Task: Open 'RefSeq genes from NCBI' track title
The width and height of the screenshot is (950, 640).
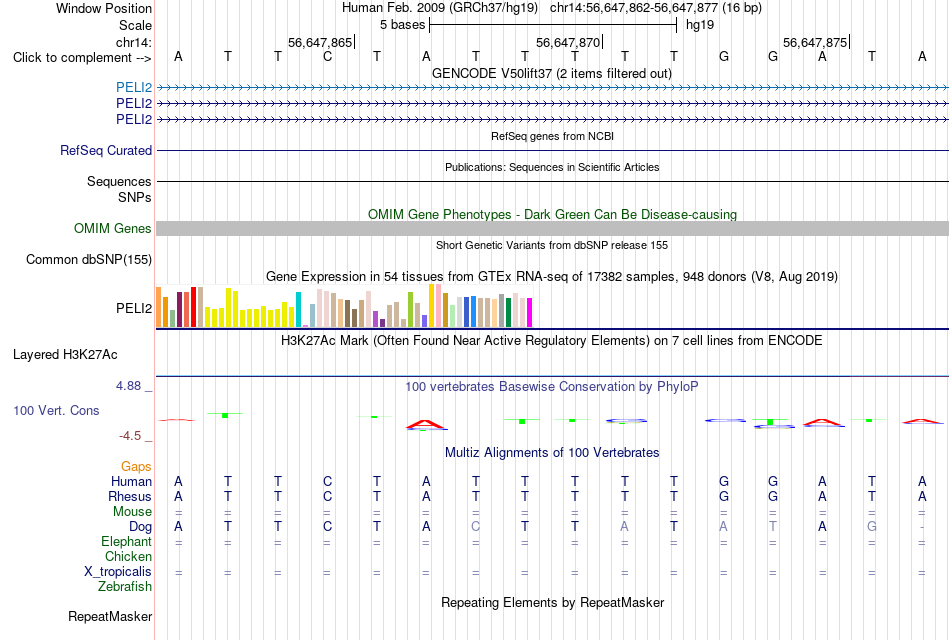Action: tap(552, 136)
